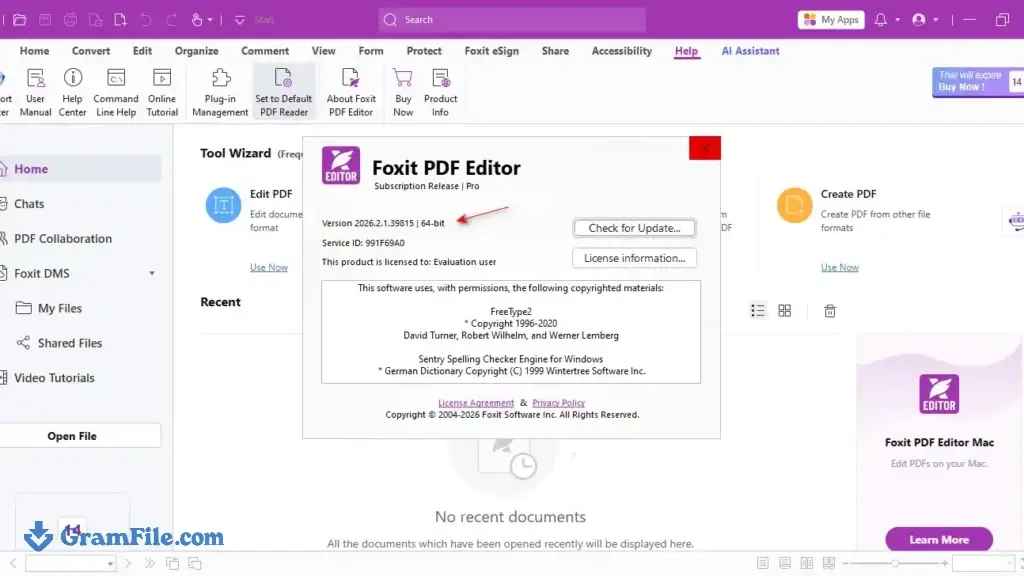Switch to the Accessibility tab
1024x576 pixels.
(x=622, y=51)
